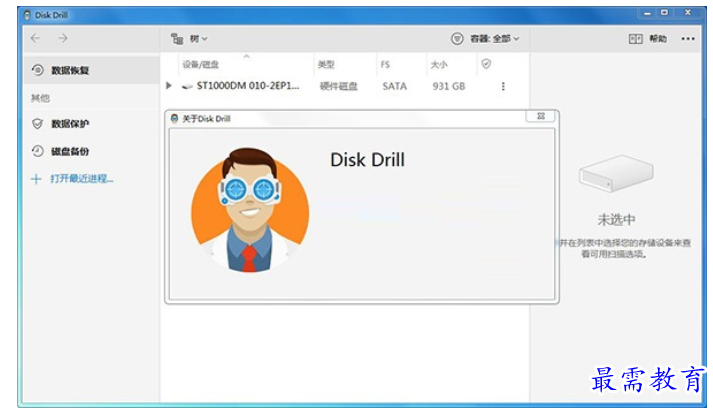
Task: Close the Disk Drill main window
Action: click(688, 13)
